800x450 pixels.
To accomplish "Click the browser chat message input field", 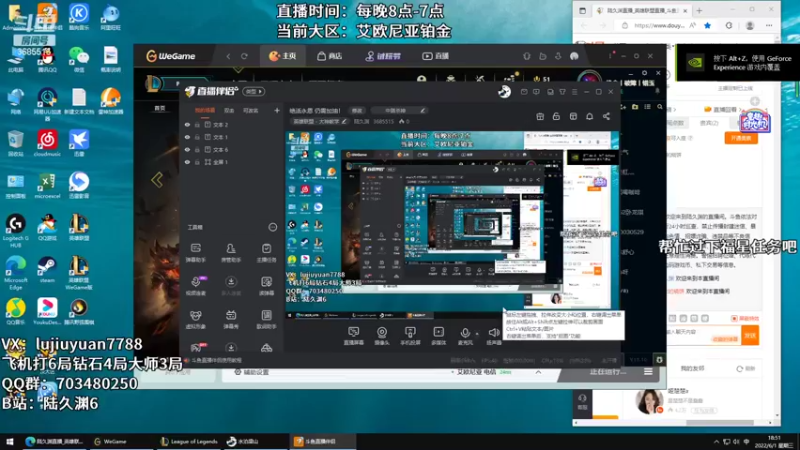I will 703,333.
